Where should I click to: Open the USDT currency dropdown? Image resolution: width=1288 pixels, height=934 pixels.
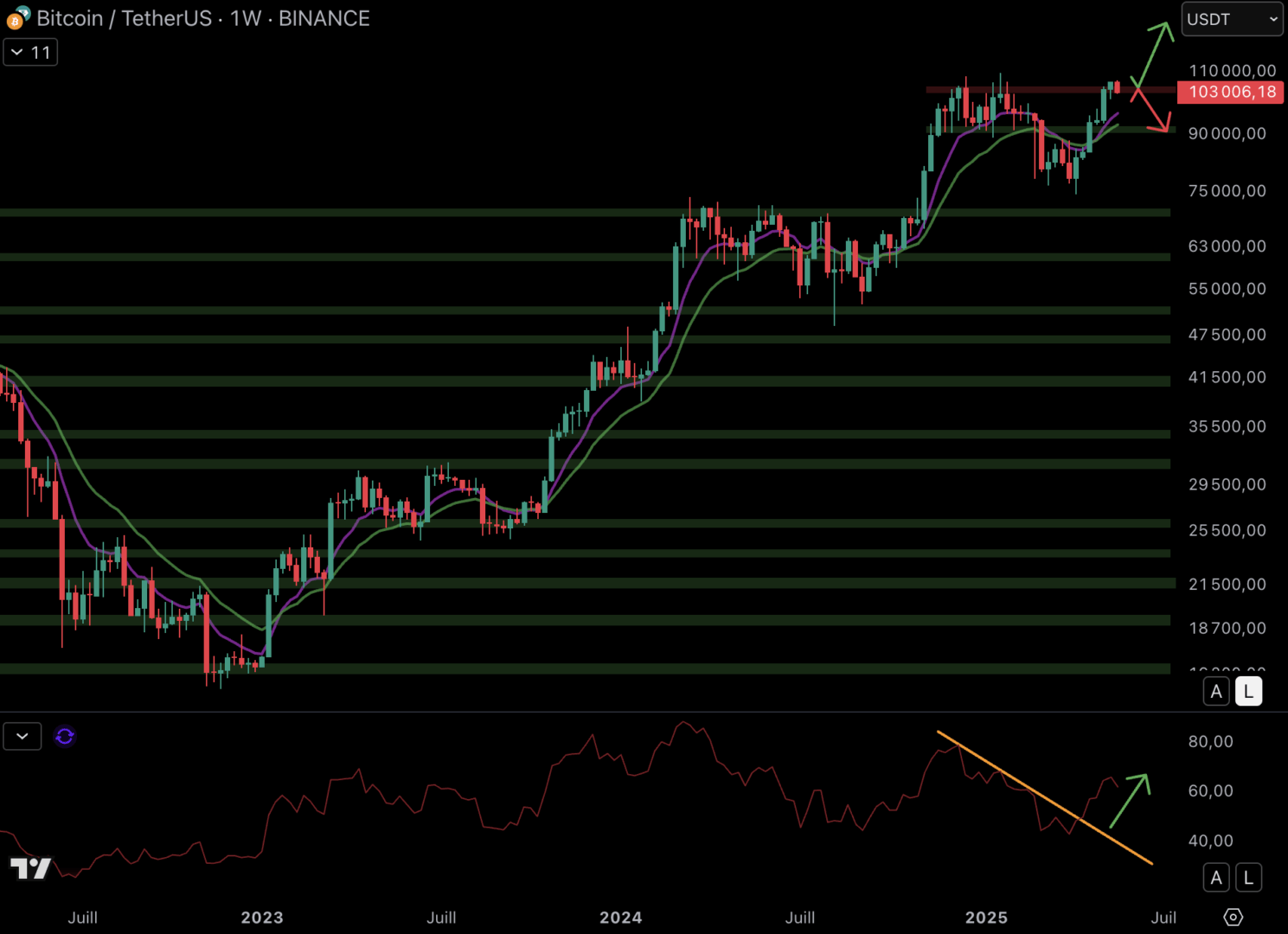point(1232,19)
